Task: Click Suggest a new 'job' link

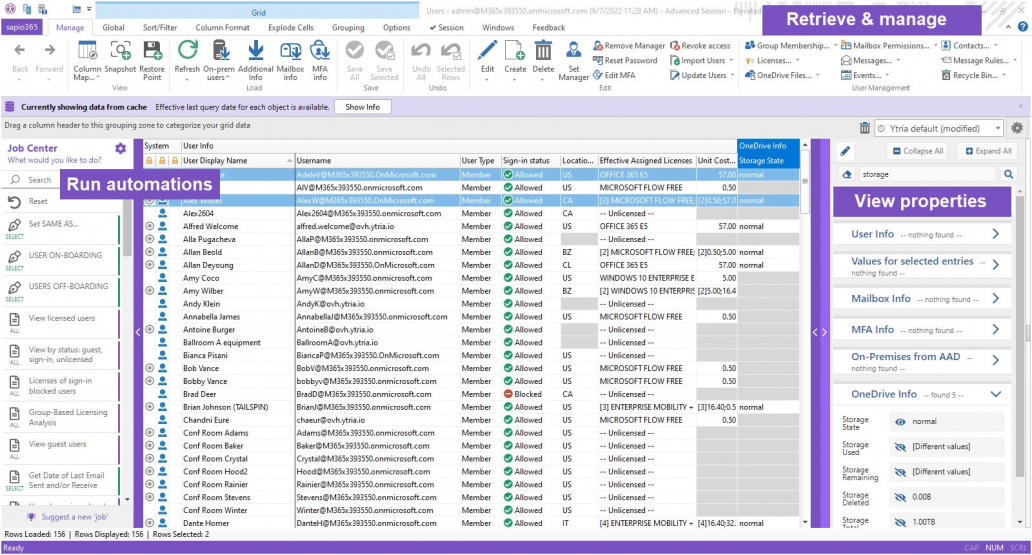Action: (66, 517)
